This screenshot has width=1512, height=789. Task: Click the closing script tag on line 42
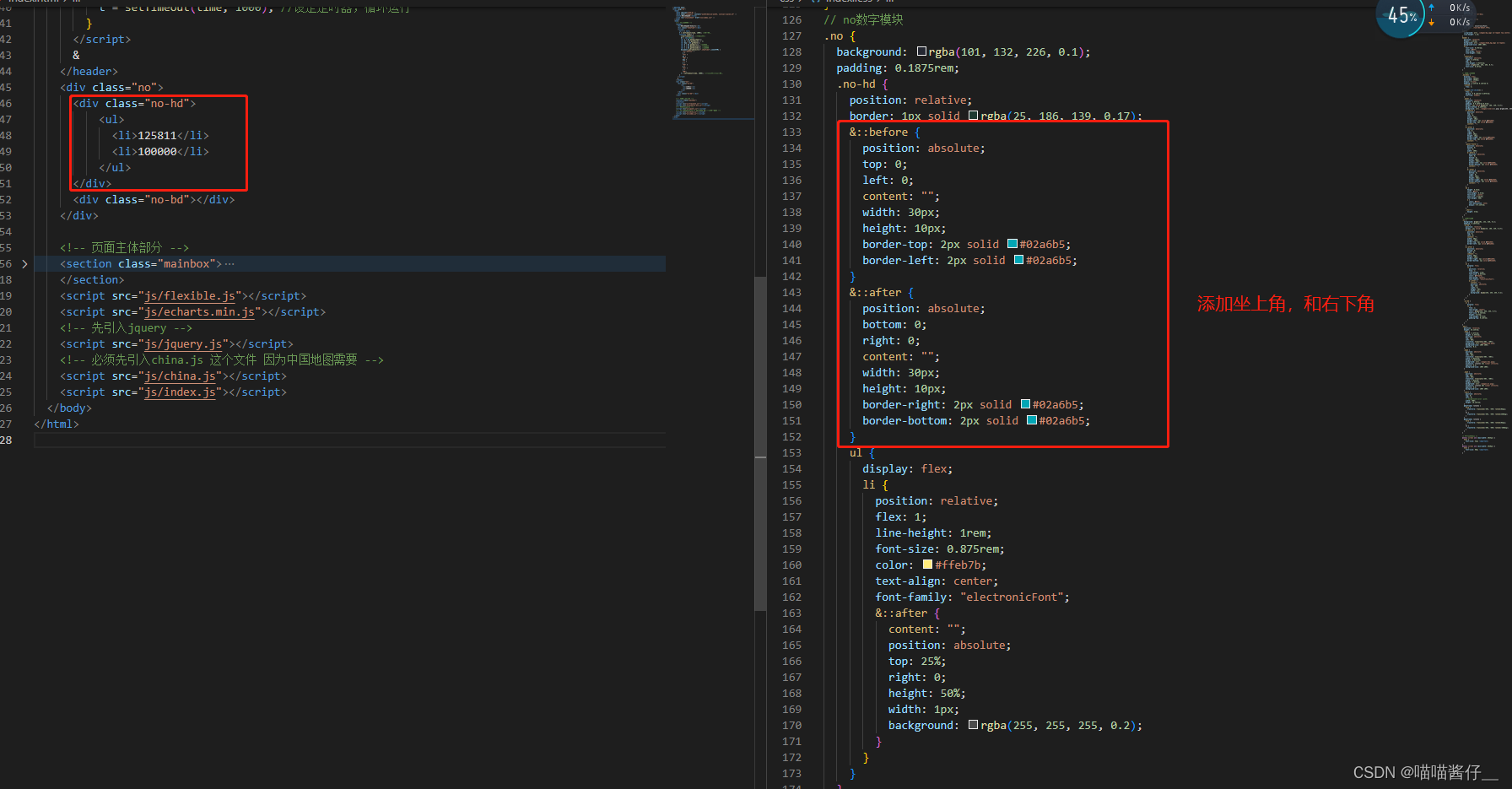click(102, 40)
